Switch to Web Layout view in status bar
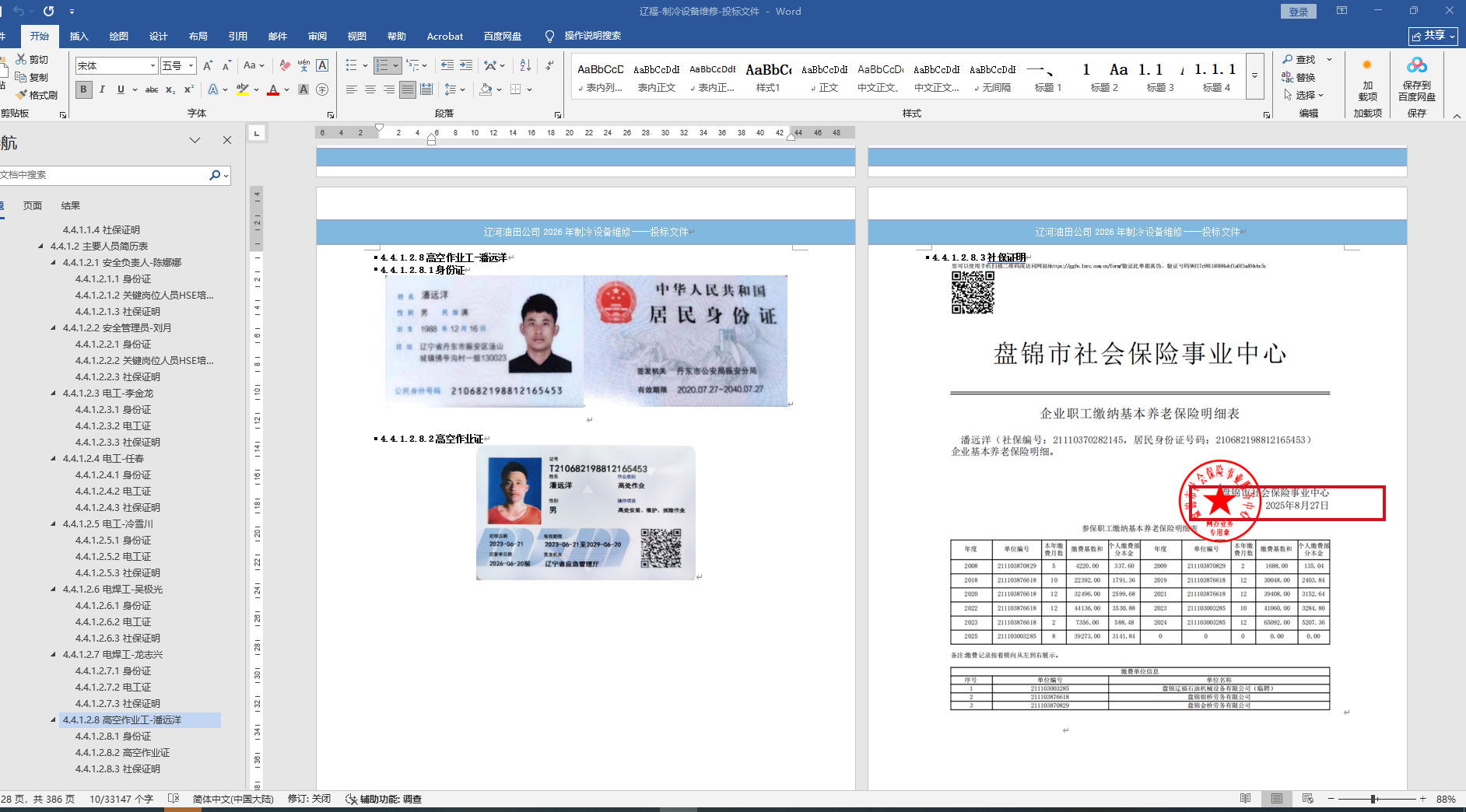The height and width of the screenshot is (812, 1466). 1308,799
